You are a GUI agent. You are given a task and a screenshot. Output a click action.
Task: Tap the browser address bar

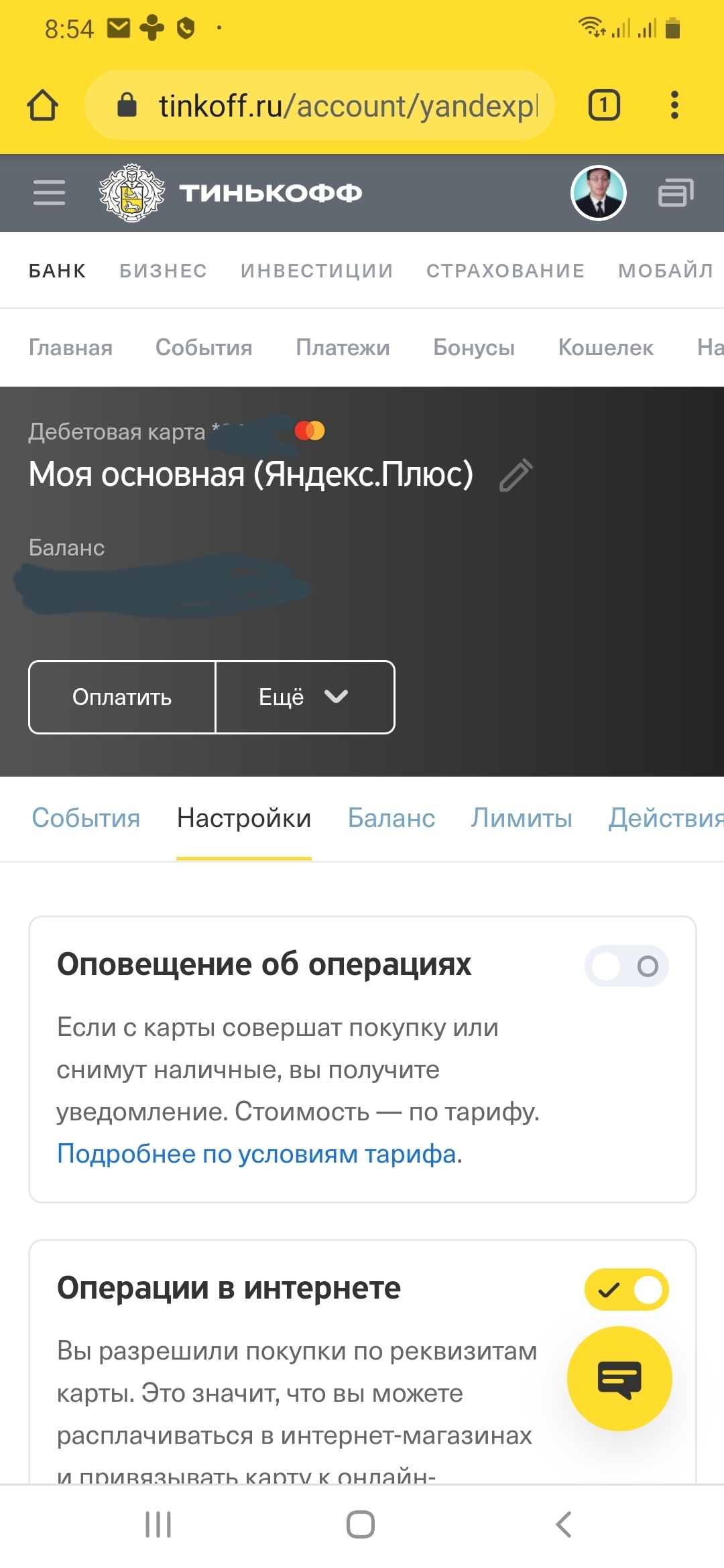[x=335, y=105]
